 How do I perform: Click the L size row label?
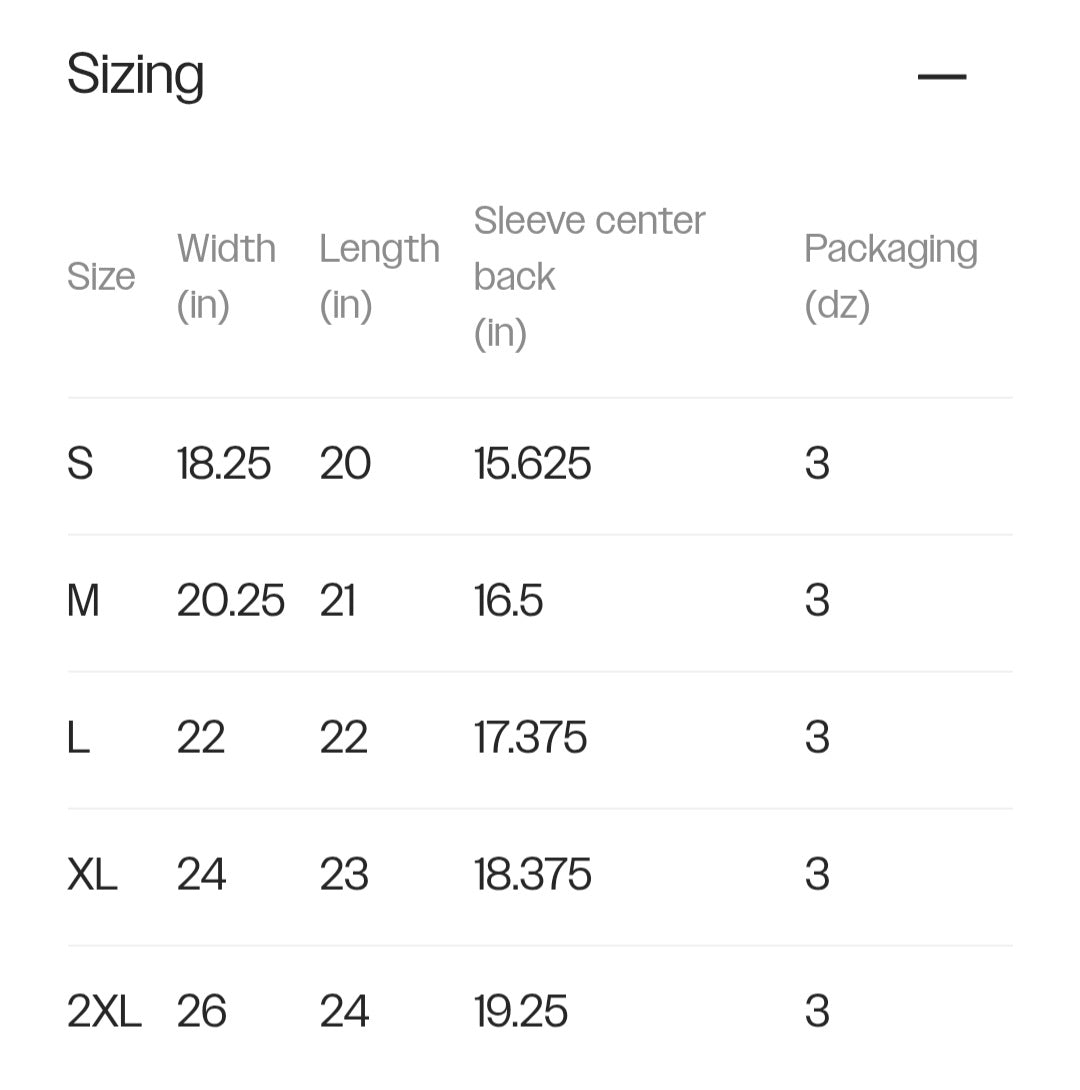click(x=78, y=738)
